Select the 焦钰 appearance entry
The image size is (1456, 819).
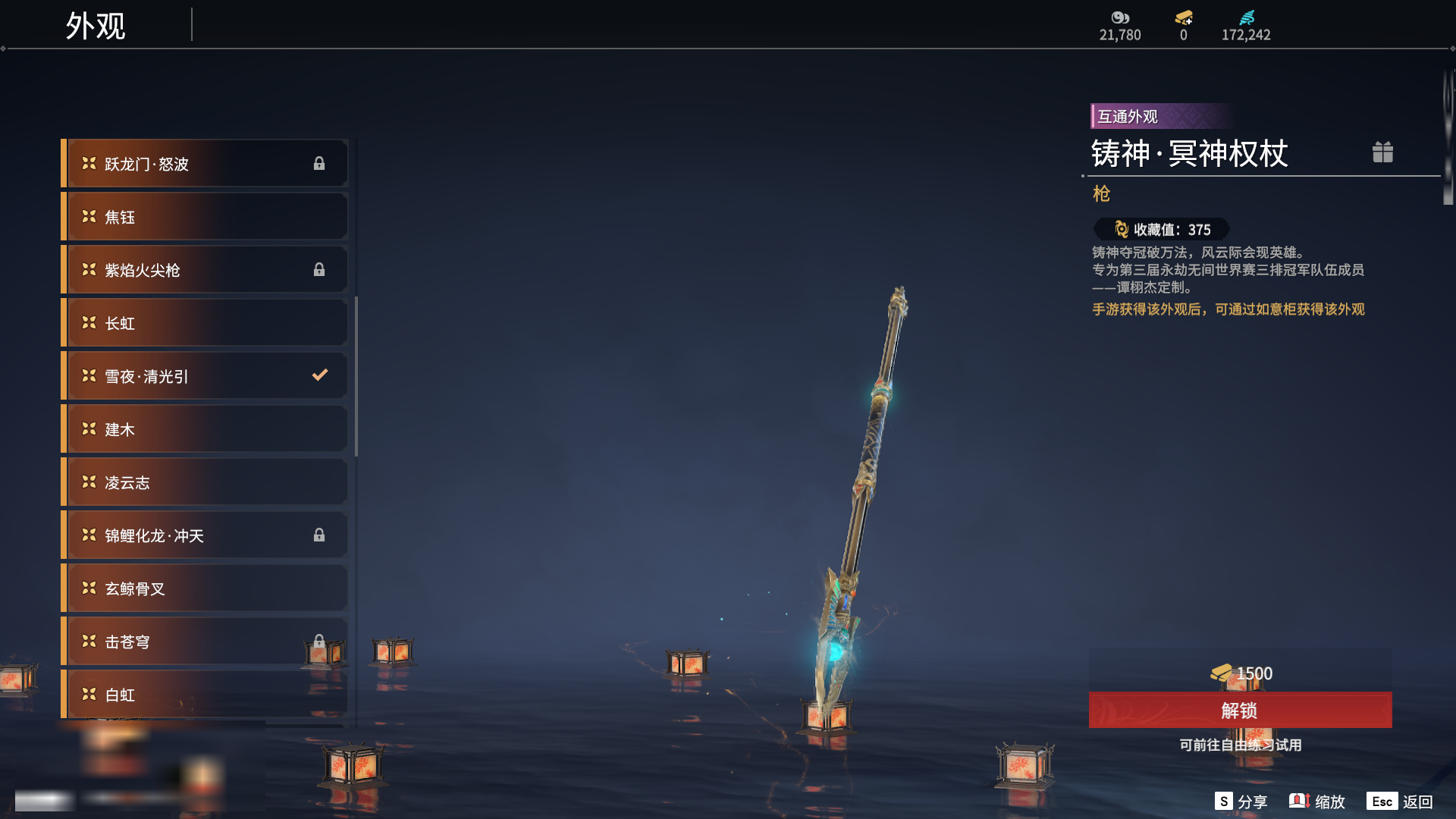point(205,217)
